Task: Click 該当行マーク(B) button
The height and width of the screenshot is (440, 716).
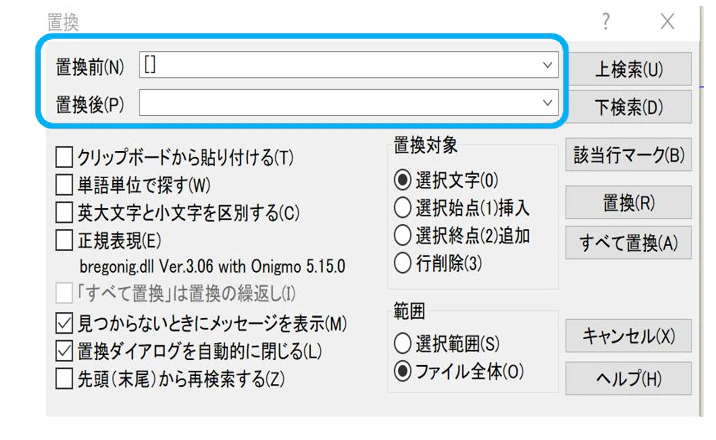Action: 628,155
